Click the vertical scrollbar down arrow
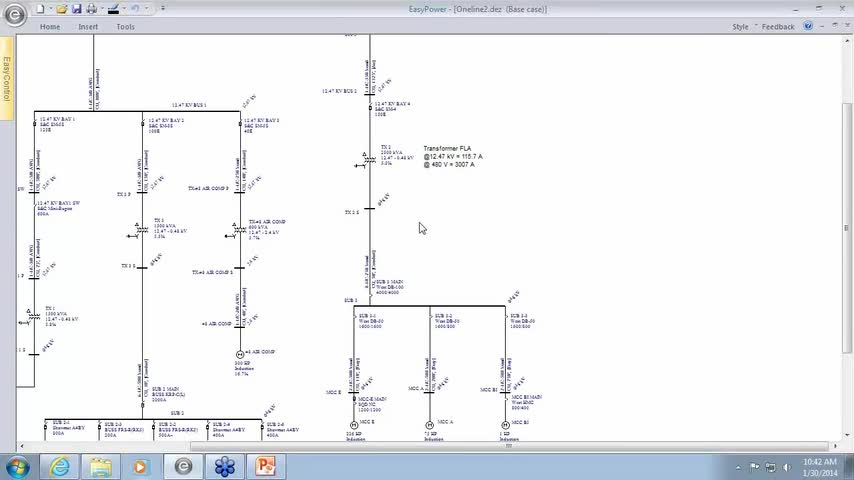Screen dimensions: 854x480 (846, 435)
